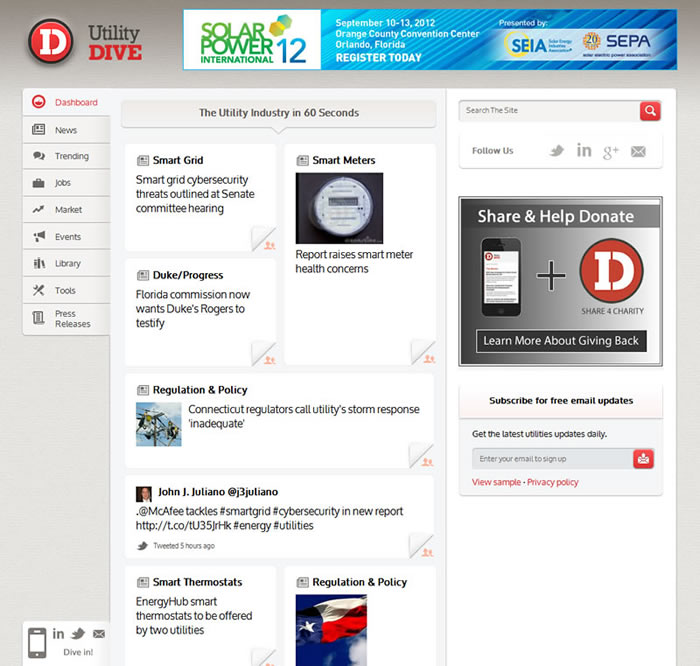Image resolution: width=700 pixels, height=666 pixels.
Task: Click the email signup input field
Action: click(553, 459)
